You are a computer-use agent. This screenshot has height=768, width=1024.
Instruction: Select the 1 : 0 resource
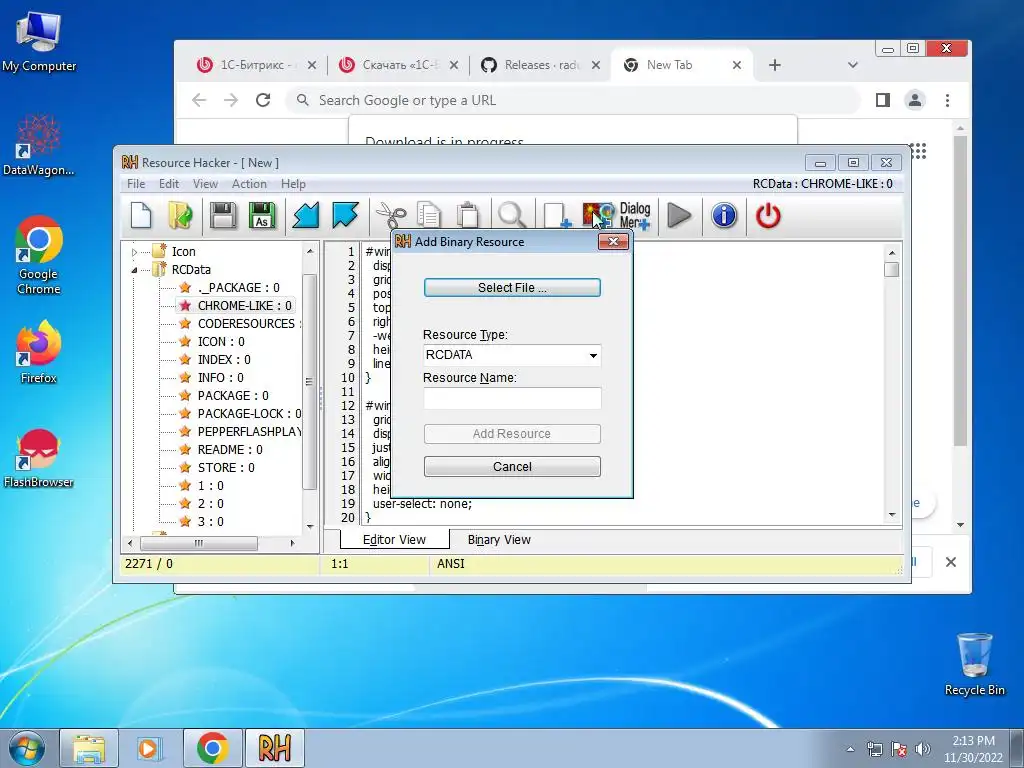(x=210, y=486)
